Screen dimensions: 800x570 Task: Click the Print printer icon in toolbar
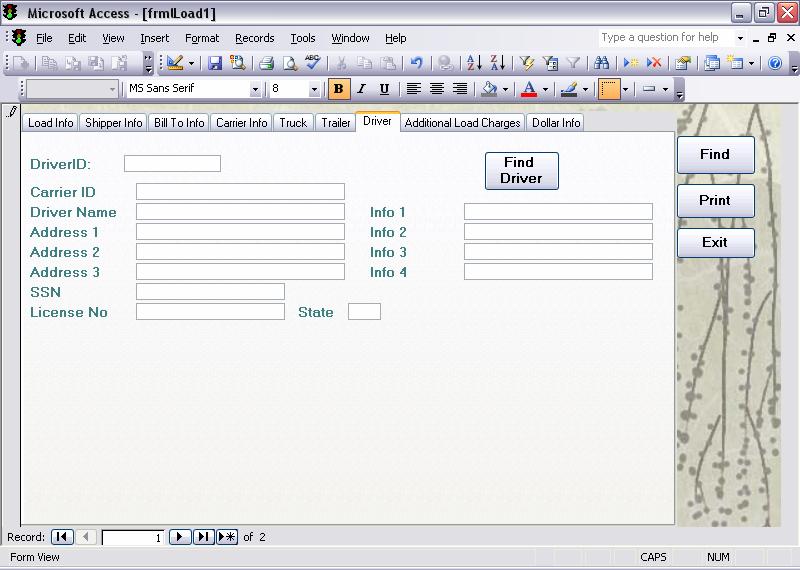[x=266, y=63]
